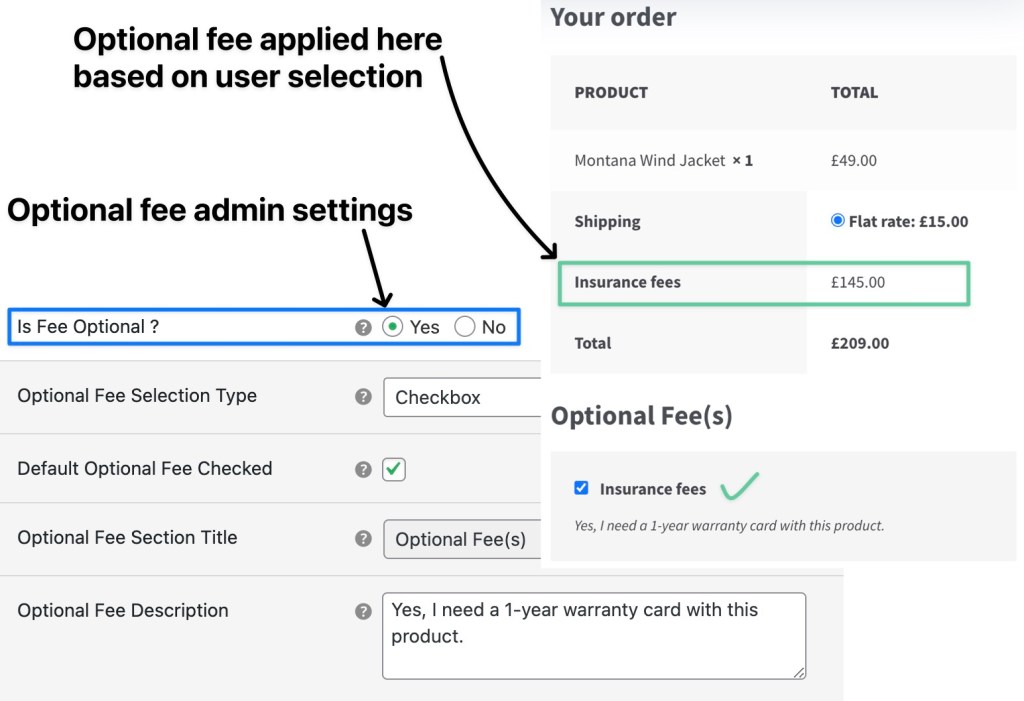Select Yes for Is Fee Optional
1024x701 pixels.
[392, 327]
